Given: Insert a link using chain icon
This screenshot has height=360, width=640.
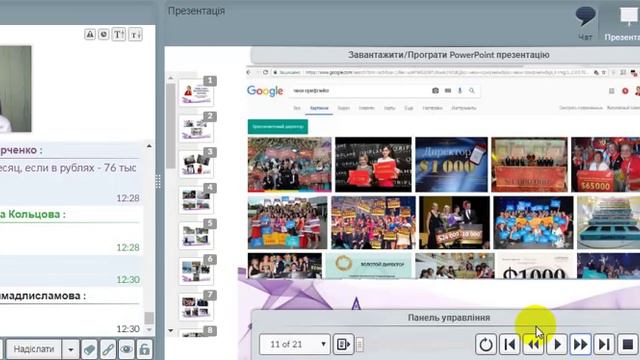Looking at the screenshot, I should click(108, 349).
